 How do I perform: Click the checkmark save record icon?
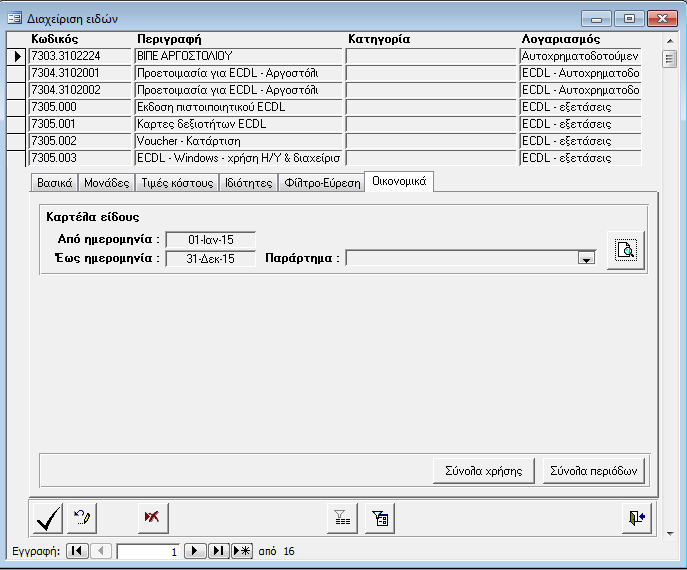pyautogui.click(x=48, y=517)
